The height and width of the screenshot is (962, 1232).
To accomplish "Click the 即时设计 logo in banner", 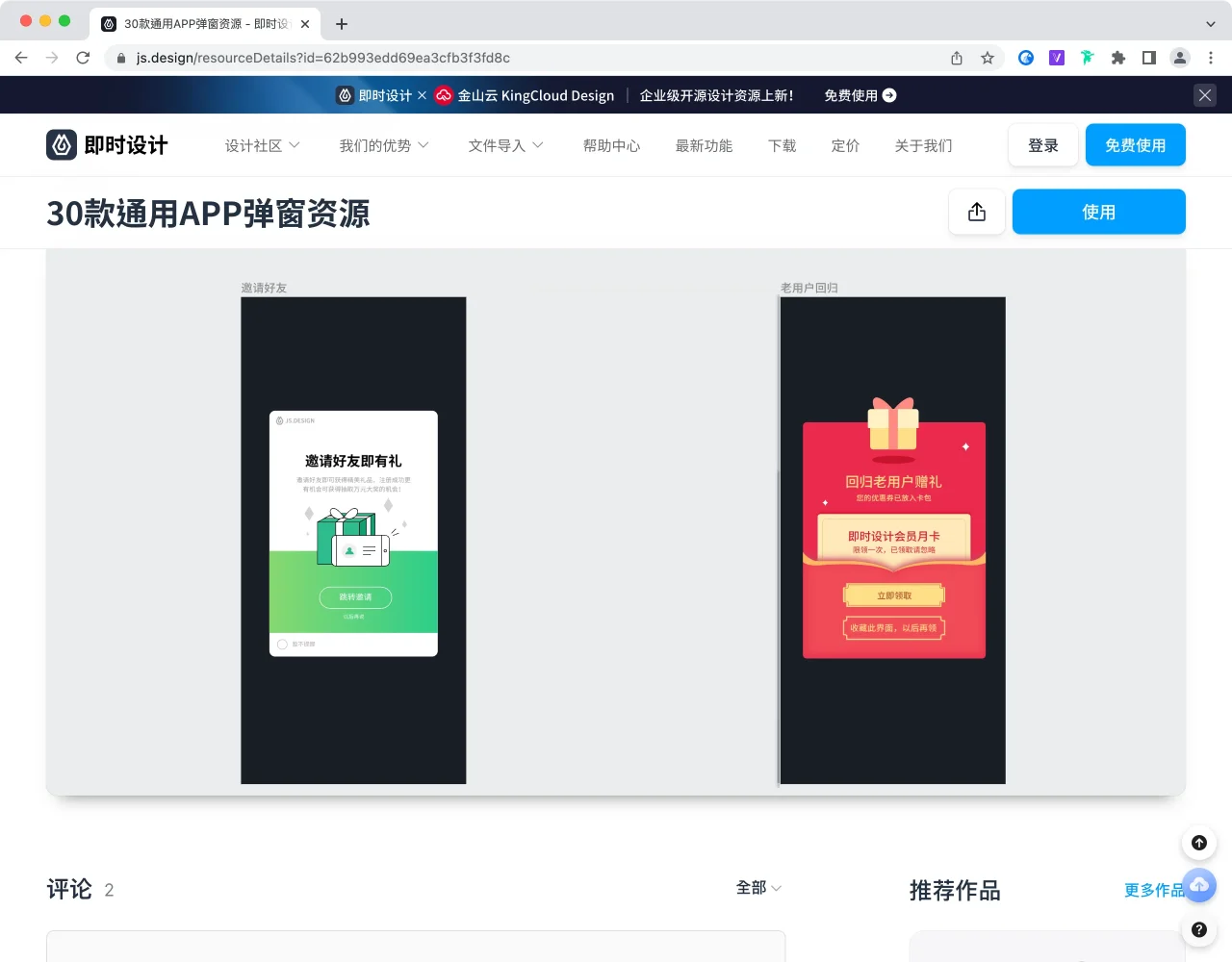I will 373,95.
